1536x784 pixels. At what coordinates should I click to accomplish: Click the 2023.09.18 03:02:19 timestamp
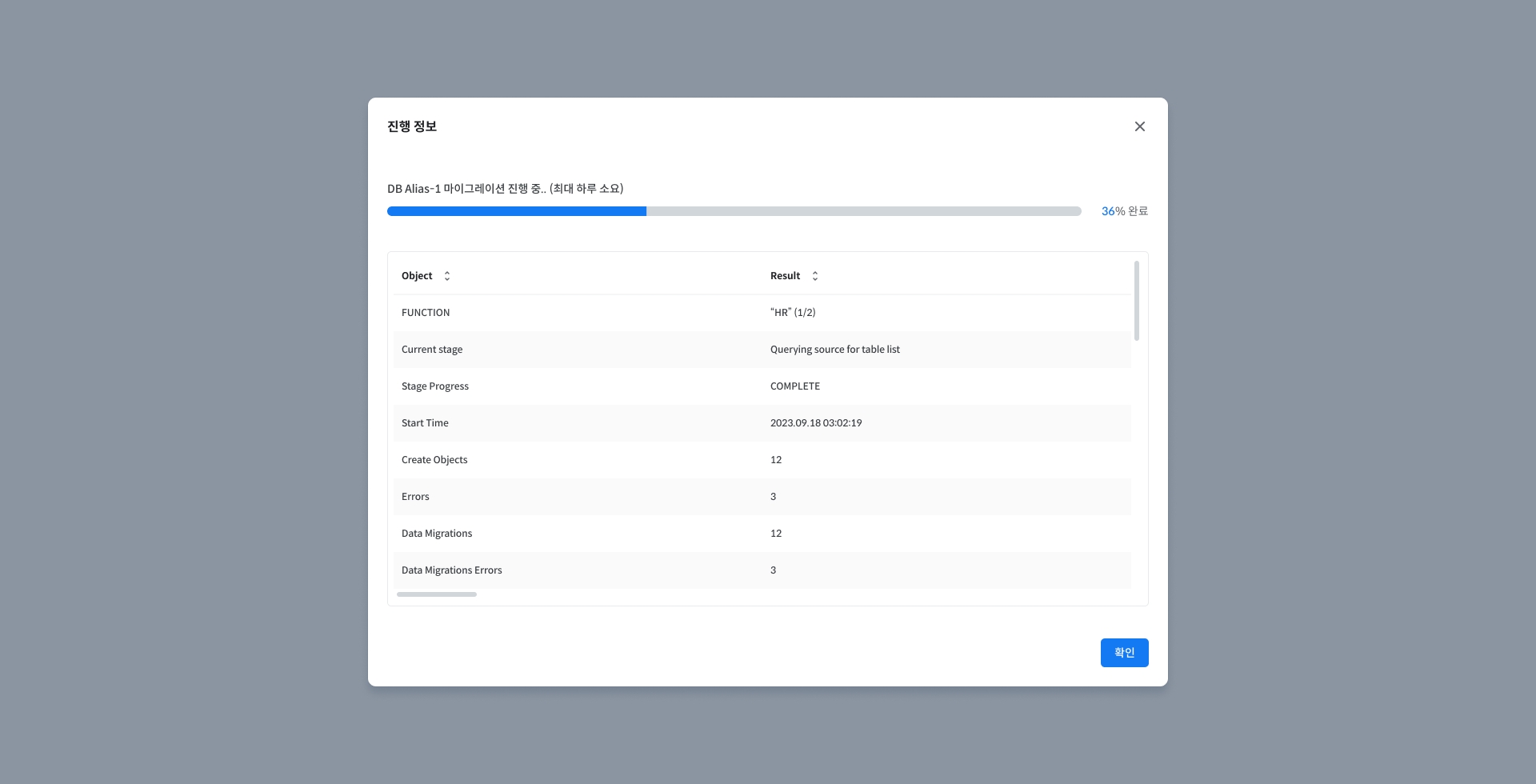pos(815,423)
